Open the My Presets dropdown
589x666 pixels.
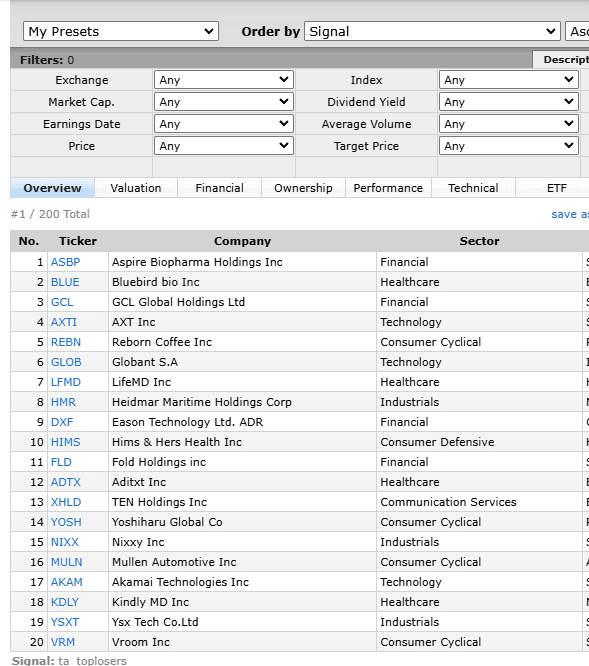pyautogui.click(x=121, y=31)
